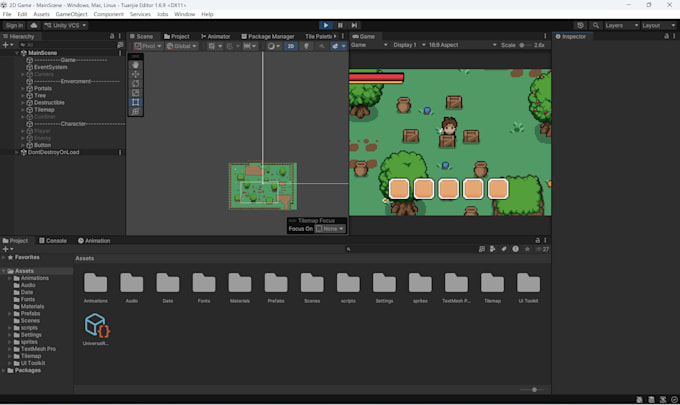Toggle scene audio
Viewport: 680px width, 405px height.
click(x=321, y=46)
